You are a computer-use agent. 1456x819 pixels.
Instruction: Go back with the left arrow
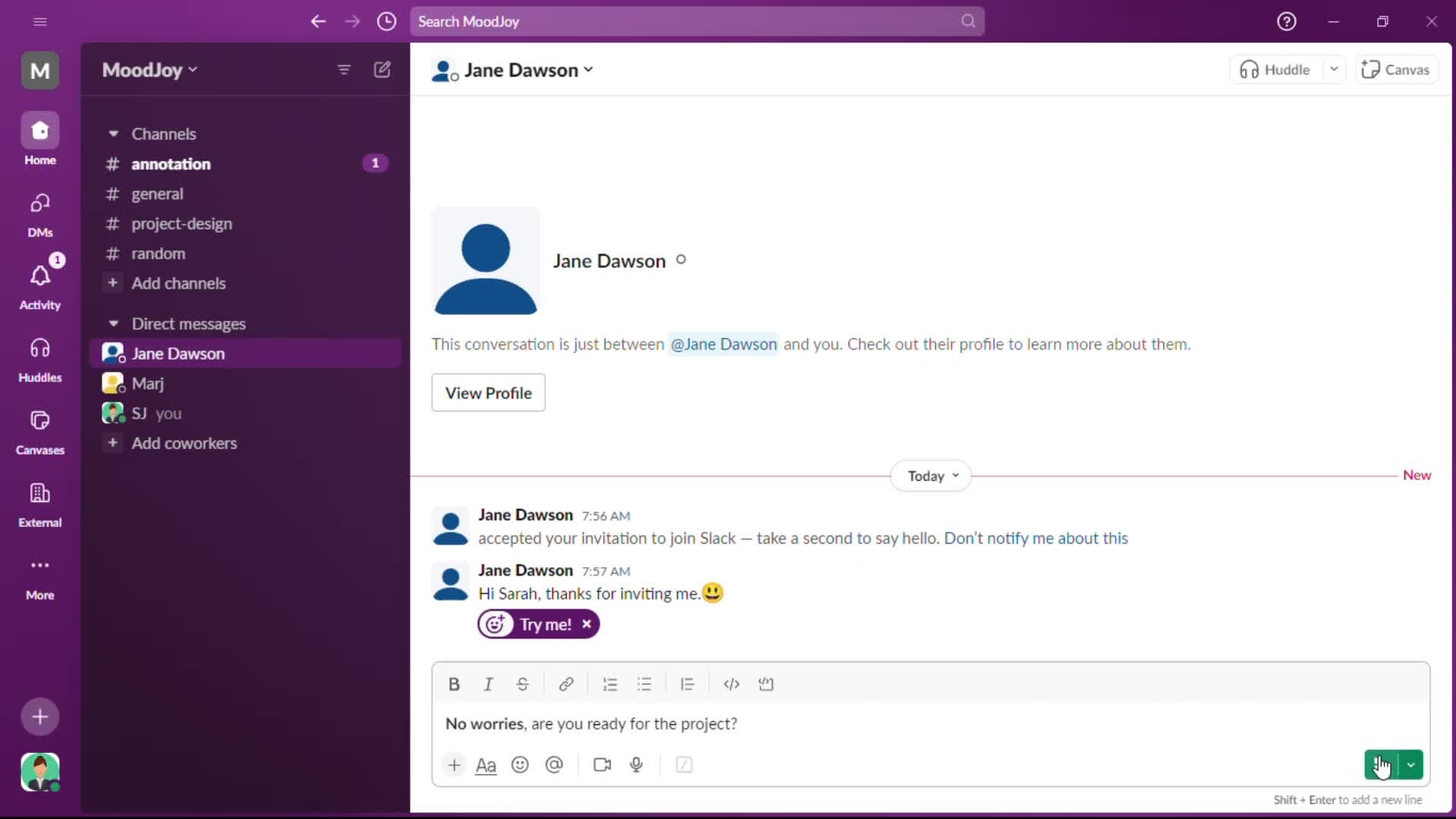[318, 21]
